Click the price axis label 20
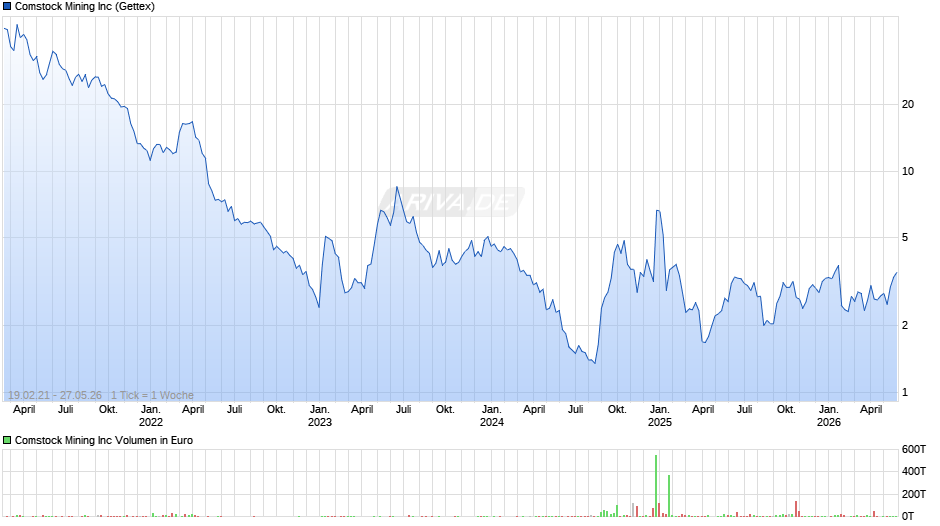940x526 pixels. pyautogui.click(x=908, y=104)
